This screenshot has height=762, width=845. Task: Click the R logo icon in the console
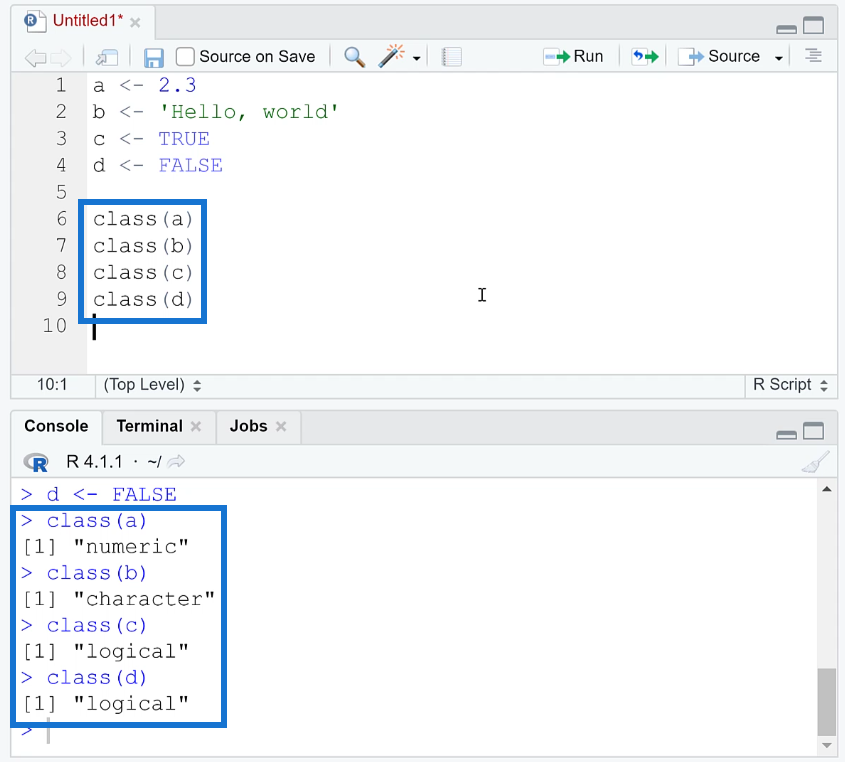(36, 462)
